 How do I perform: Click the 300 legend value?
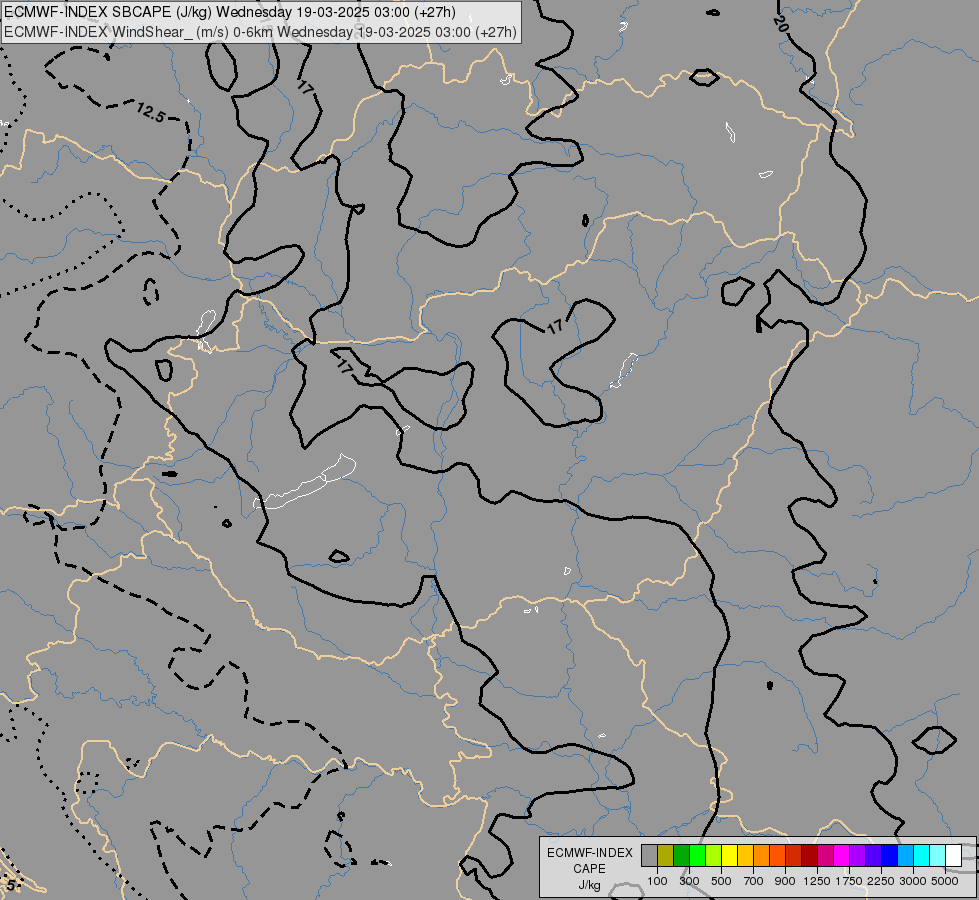[689, 881]
